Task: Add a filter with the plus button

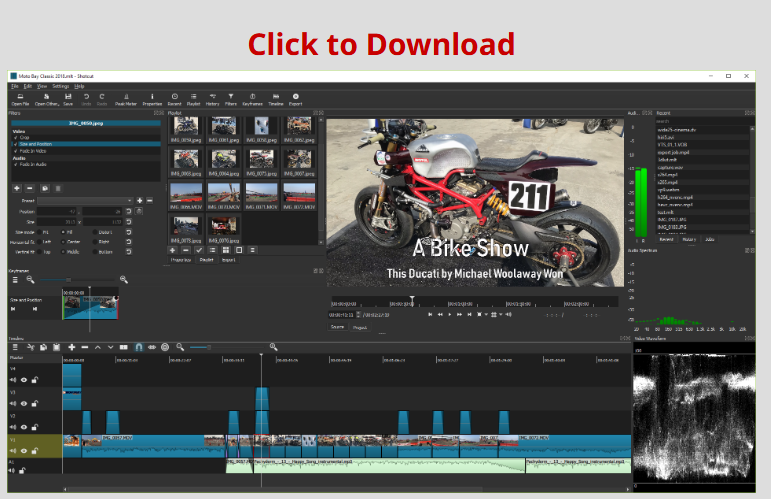Action: point(17,188)
